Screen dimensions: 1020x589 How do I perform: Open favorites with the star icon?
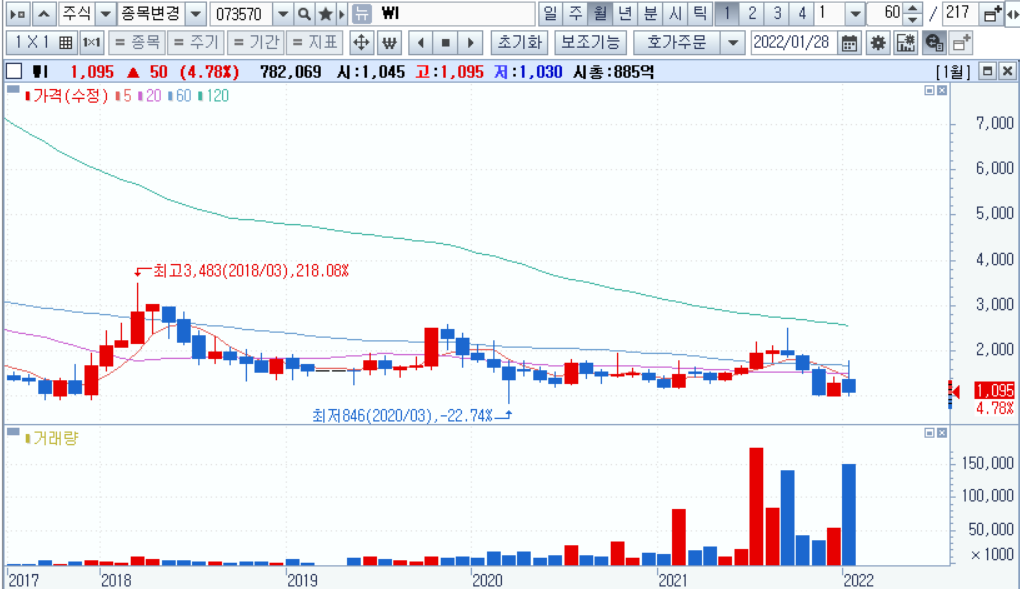(x=325, y=14)
